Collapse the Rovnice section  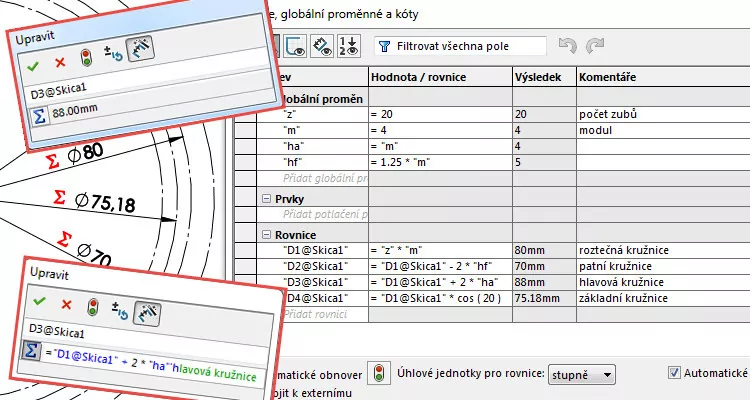click(x=267, y=234)
